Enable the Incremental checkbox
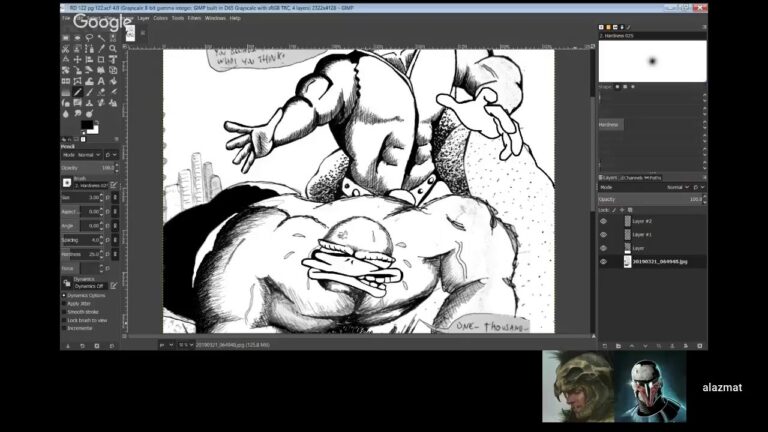Image resolution: width=768 pixels, height=432 pixels. (x=64, y=328)
